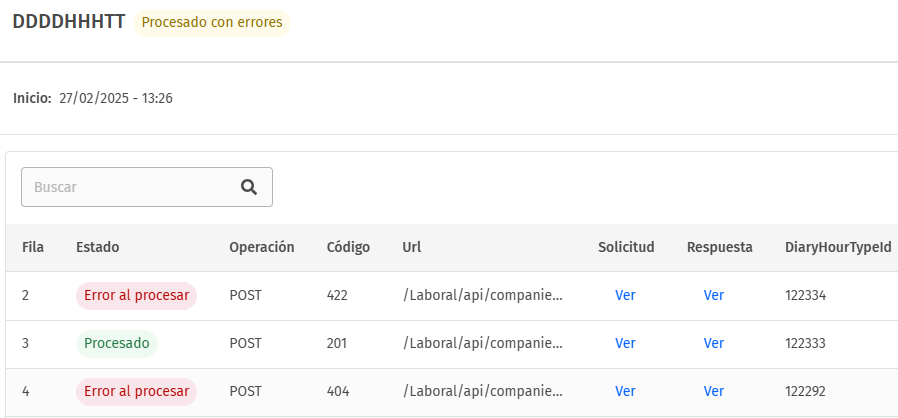The width and height of the screenshot is (898, 418).
Task: Click POST operation in row 3
Action: point(245,344)
